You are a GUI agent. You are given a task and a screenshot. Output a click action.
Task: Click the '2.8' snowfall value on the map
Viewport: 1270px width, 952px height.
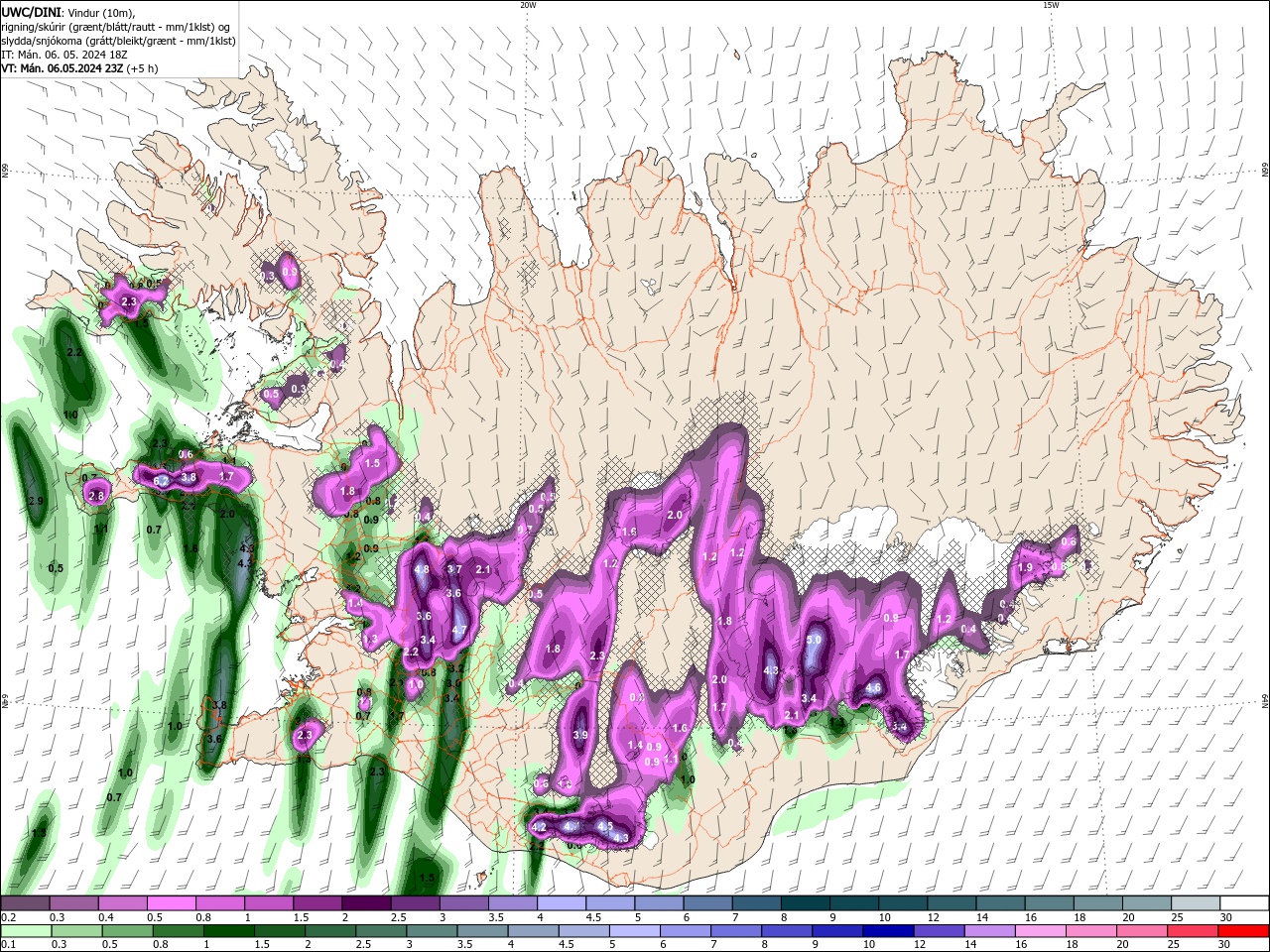tap(96, 496)
